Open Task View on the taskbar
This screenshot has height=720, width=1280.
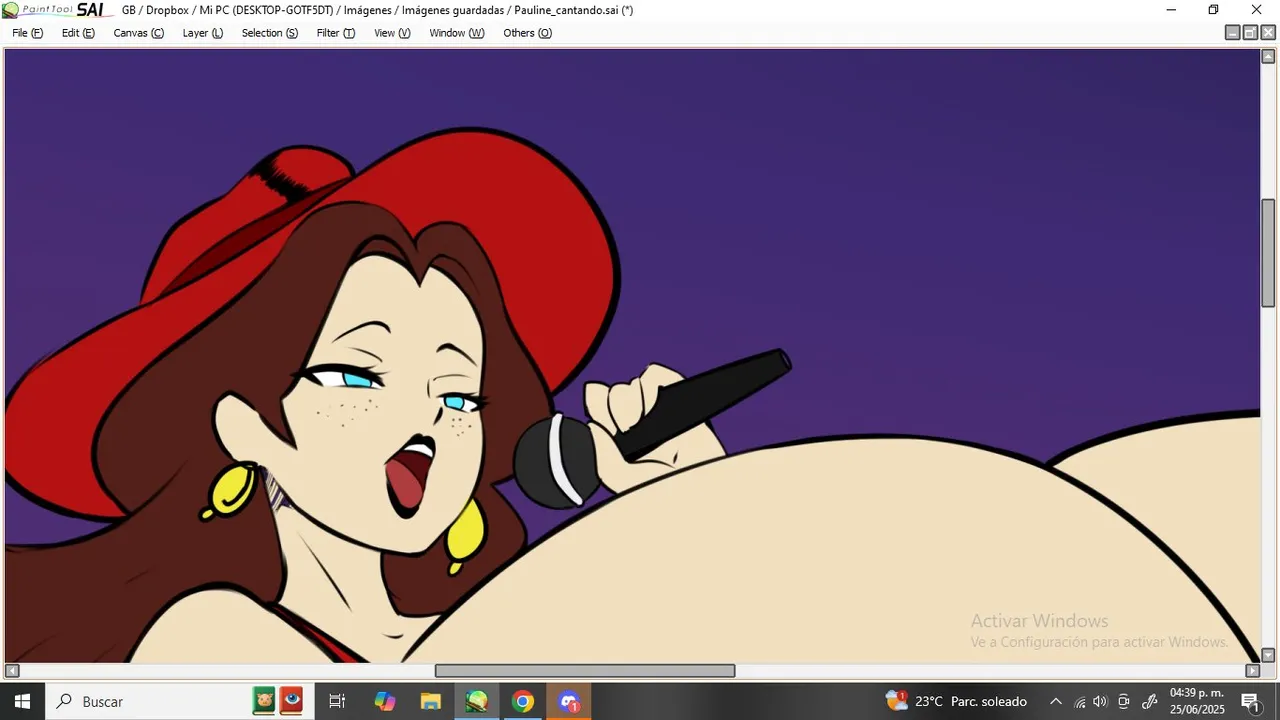[337, 701]
